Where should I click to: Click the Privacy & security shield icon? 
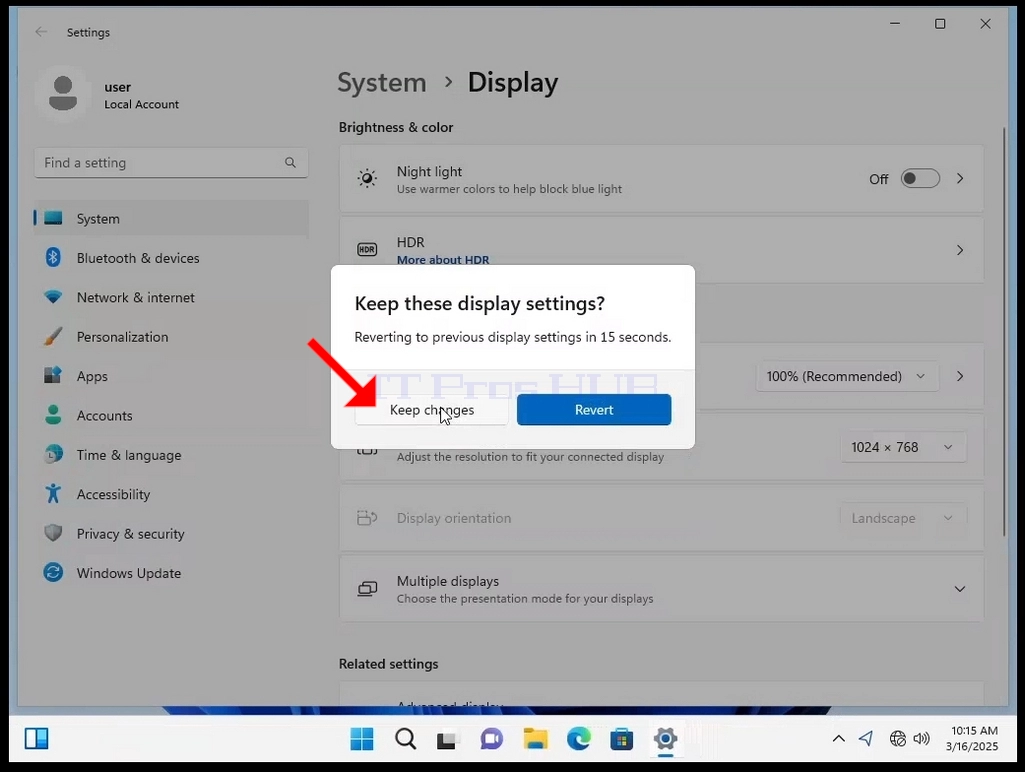click(53, 533)
